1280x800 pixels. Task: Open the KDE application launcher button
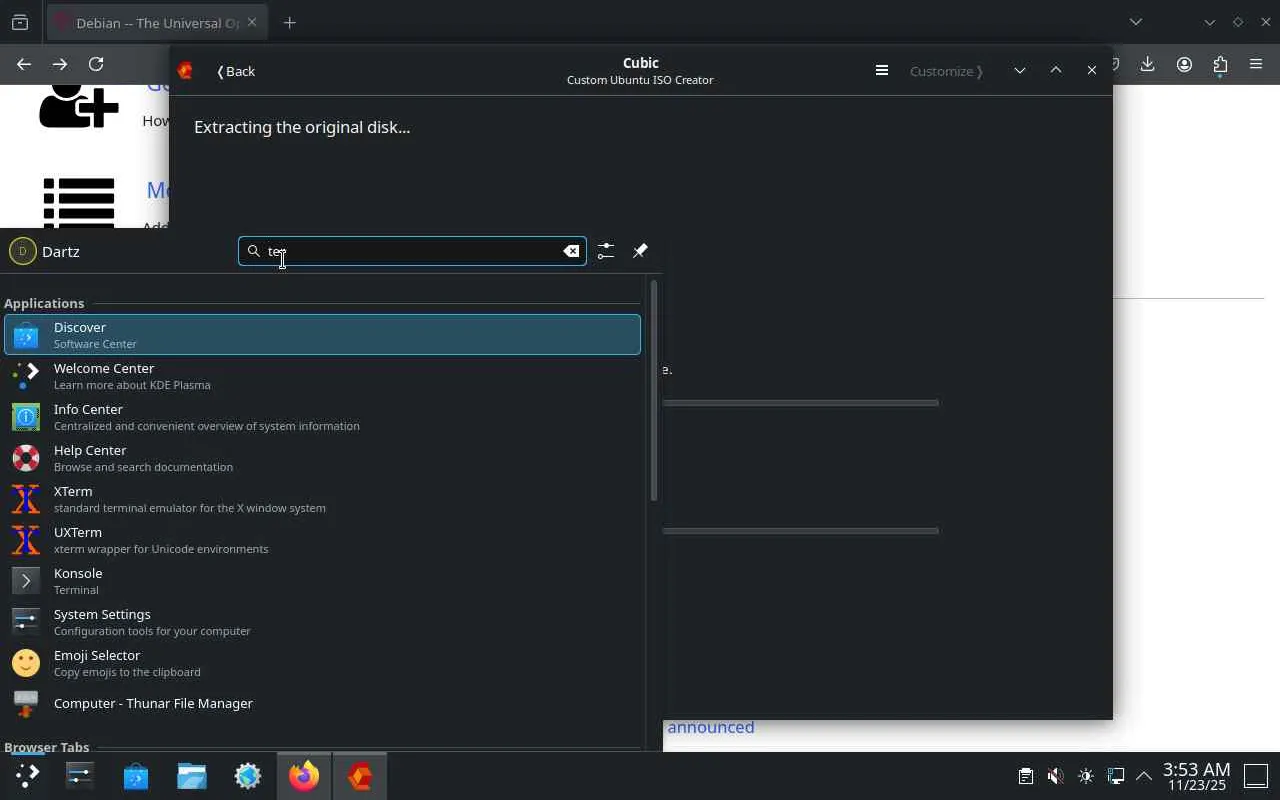[x=27, y=775]
